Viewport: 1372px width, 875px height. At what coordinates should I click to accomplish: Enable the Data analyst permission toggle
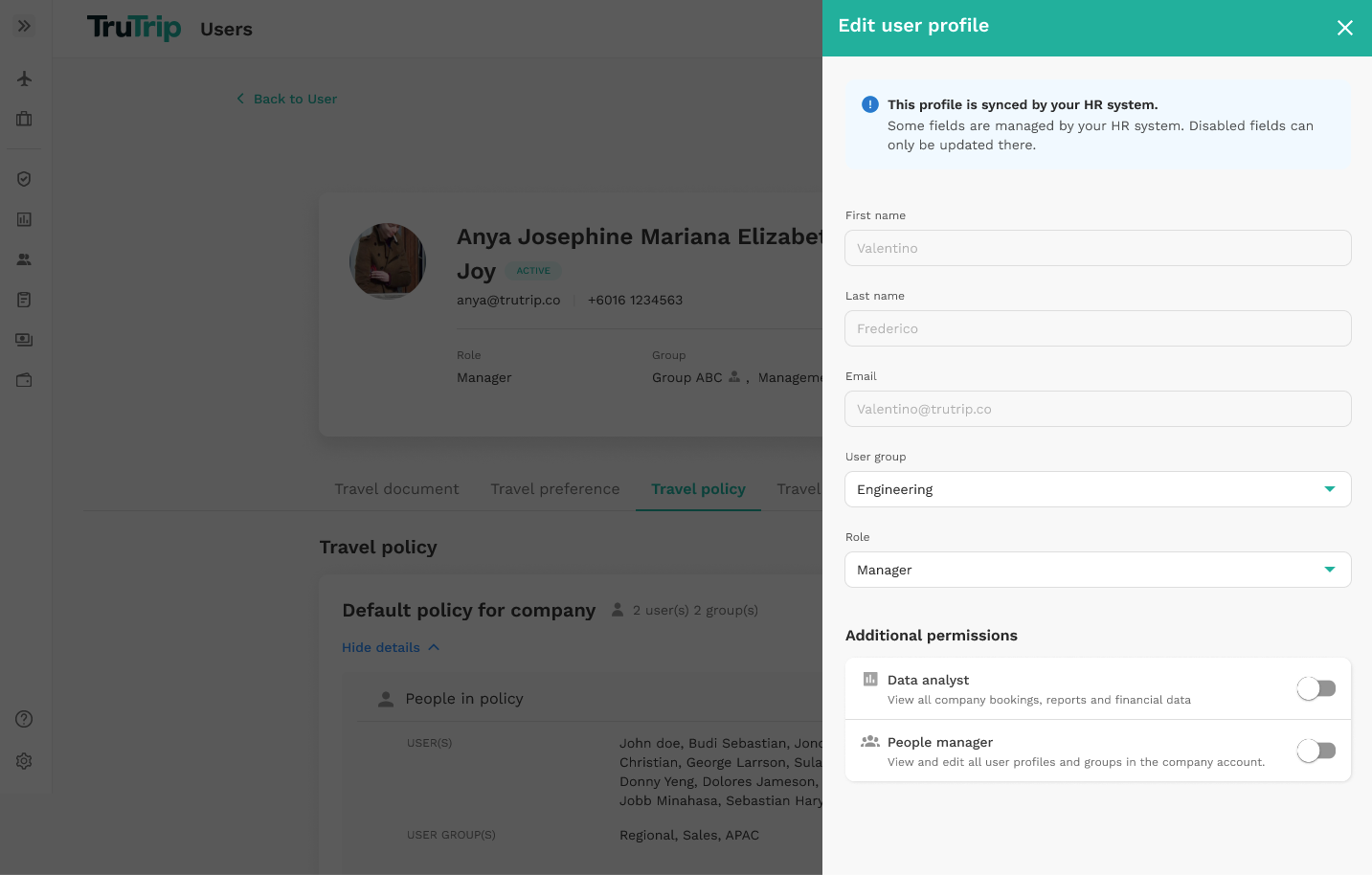1316,688
